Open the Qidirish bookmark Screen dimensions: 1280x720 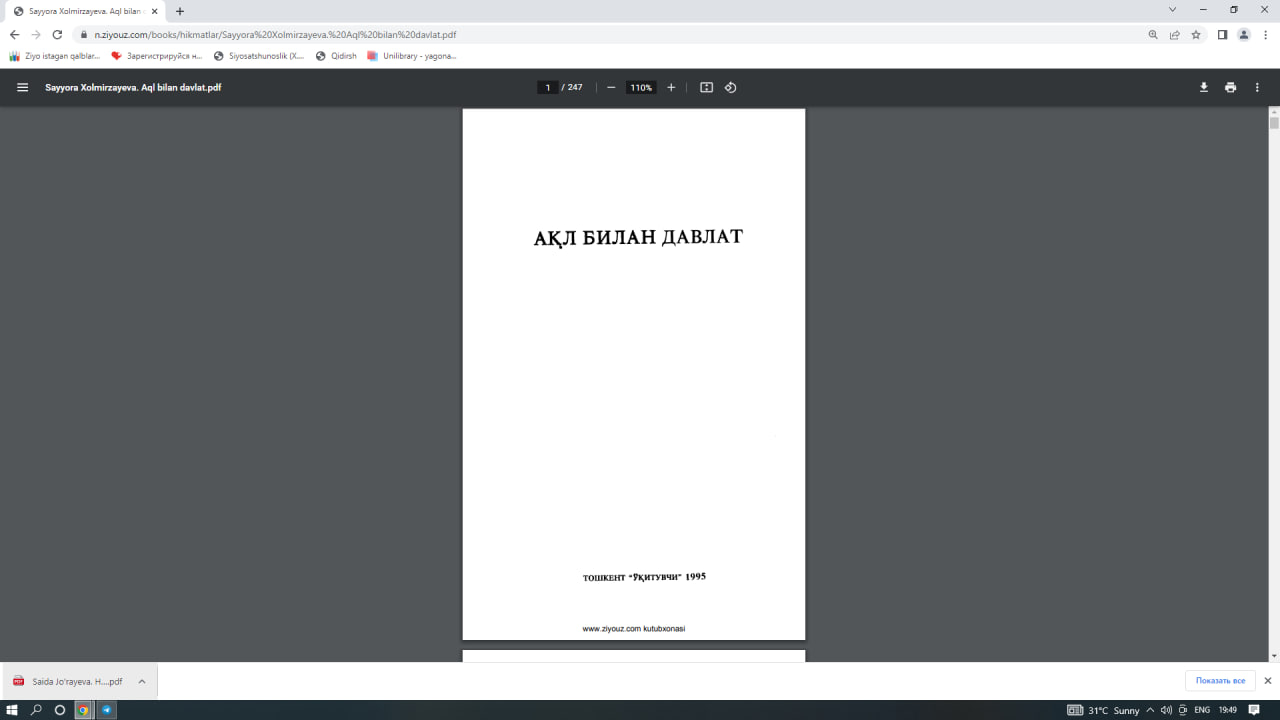pos(338,55)
